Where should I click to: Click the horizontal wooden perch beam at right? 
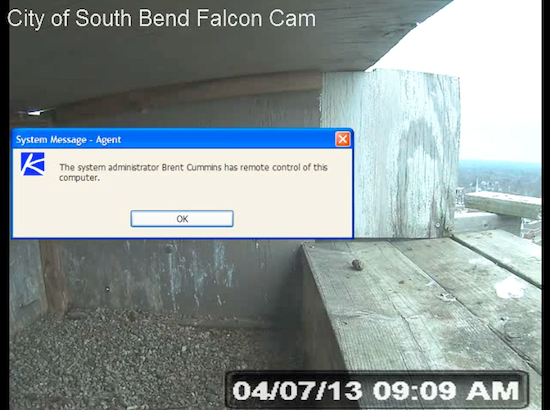click(502, 204)
